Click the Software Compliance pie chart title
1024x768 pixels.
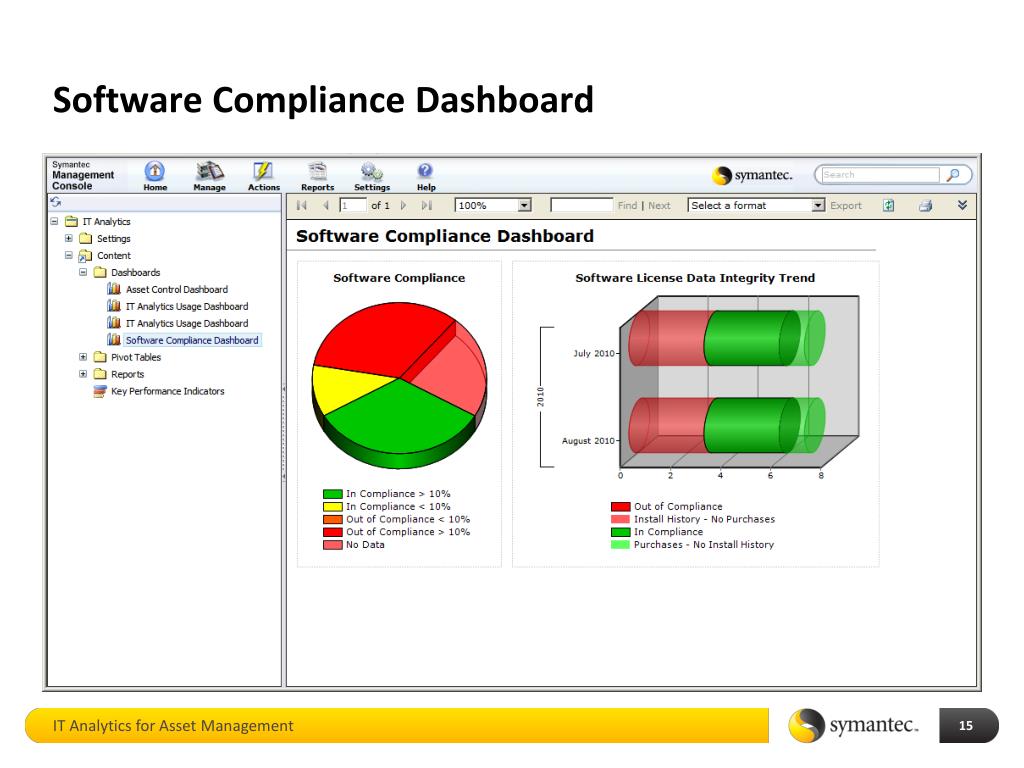pos(399,278)
